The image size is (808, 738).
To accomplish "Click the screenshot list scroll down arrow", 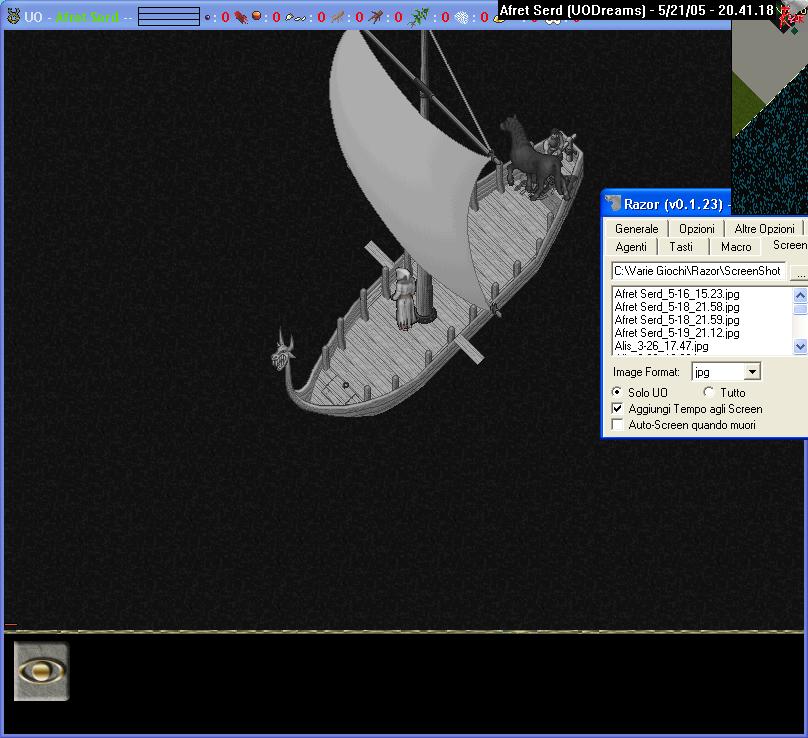I will 800,347.
